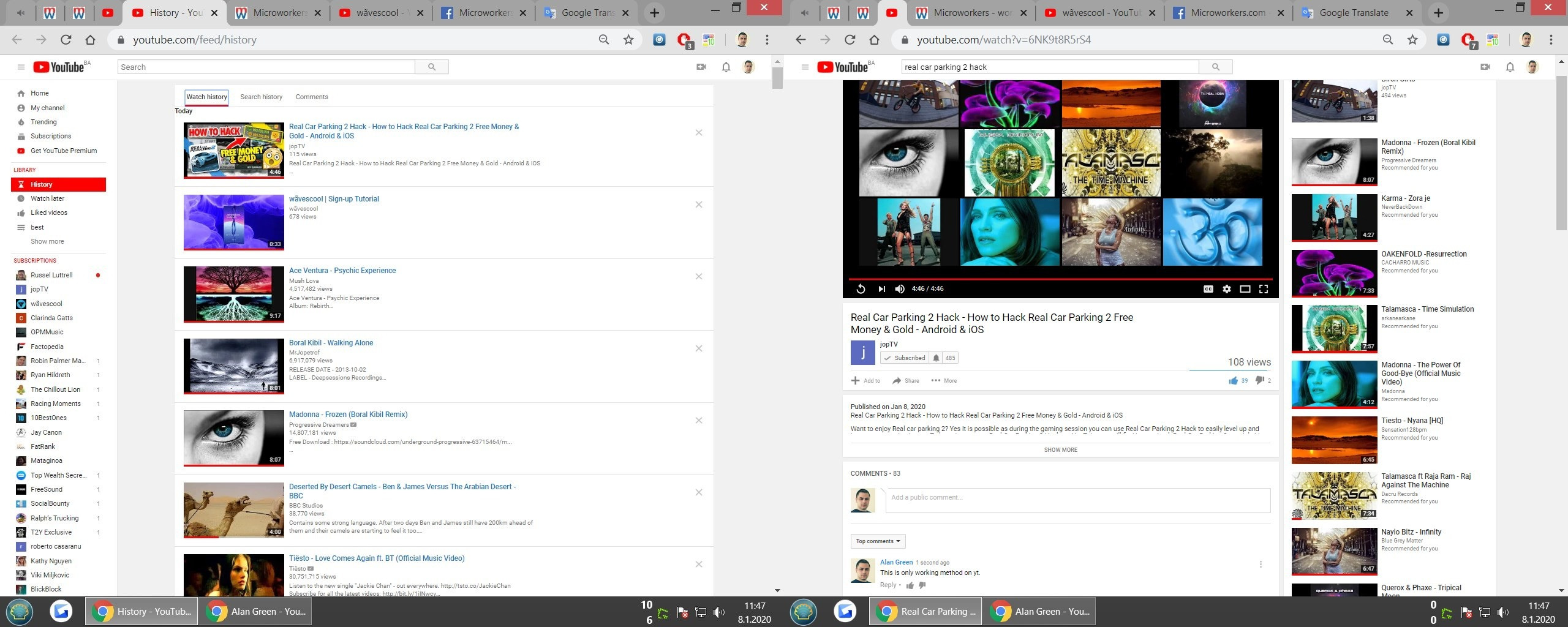
Task: Select the Watch history tab
Action: (207, 97)
